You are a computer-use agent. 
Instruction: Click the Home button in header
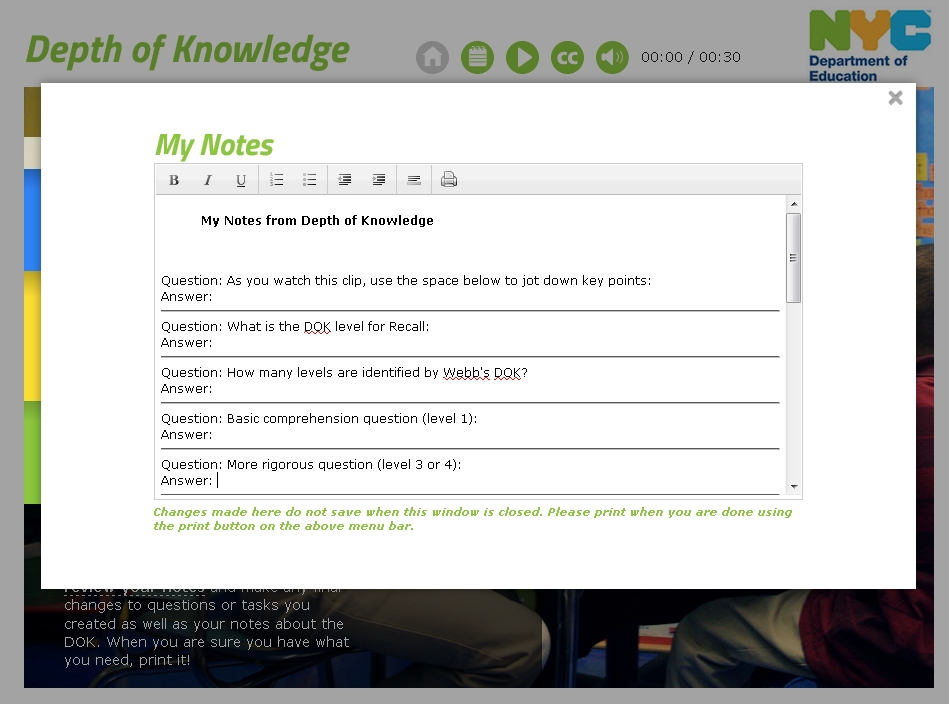coord(432,57)
